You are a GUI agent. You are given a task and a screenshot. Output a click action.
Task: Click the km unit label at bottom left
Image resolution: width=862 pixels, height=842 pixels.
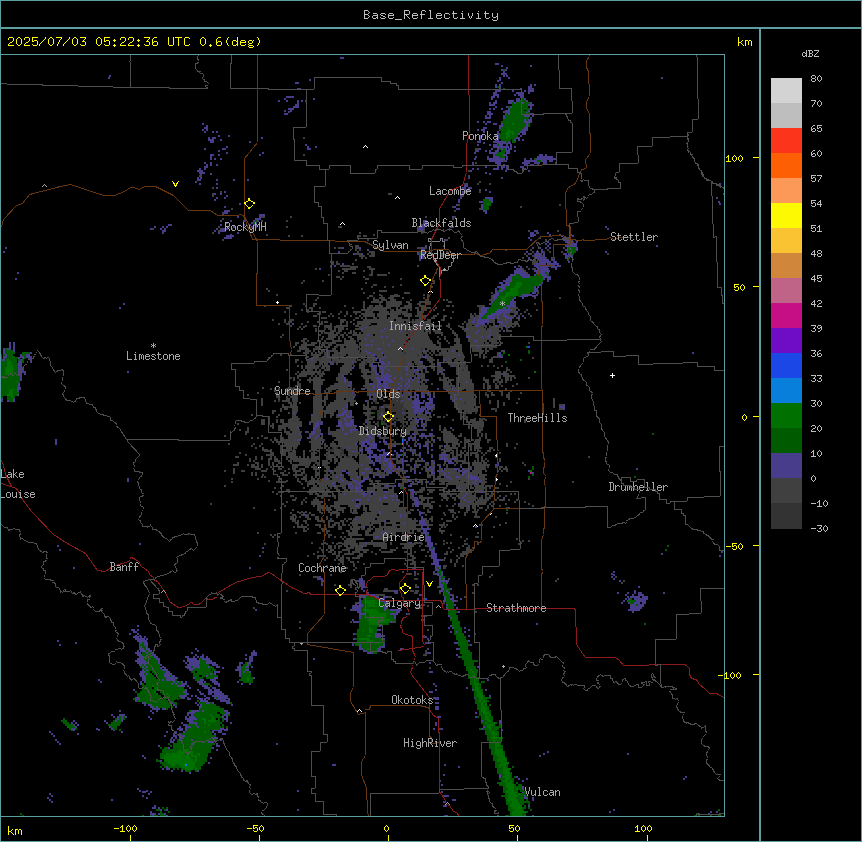(x=15, y=830)
